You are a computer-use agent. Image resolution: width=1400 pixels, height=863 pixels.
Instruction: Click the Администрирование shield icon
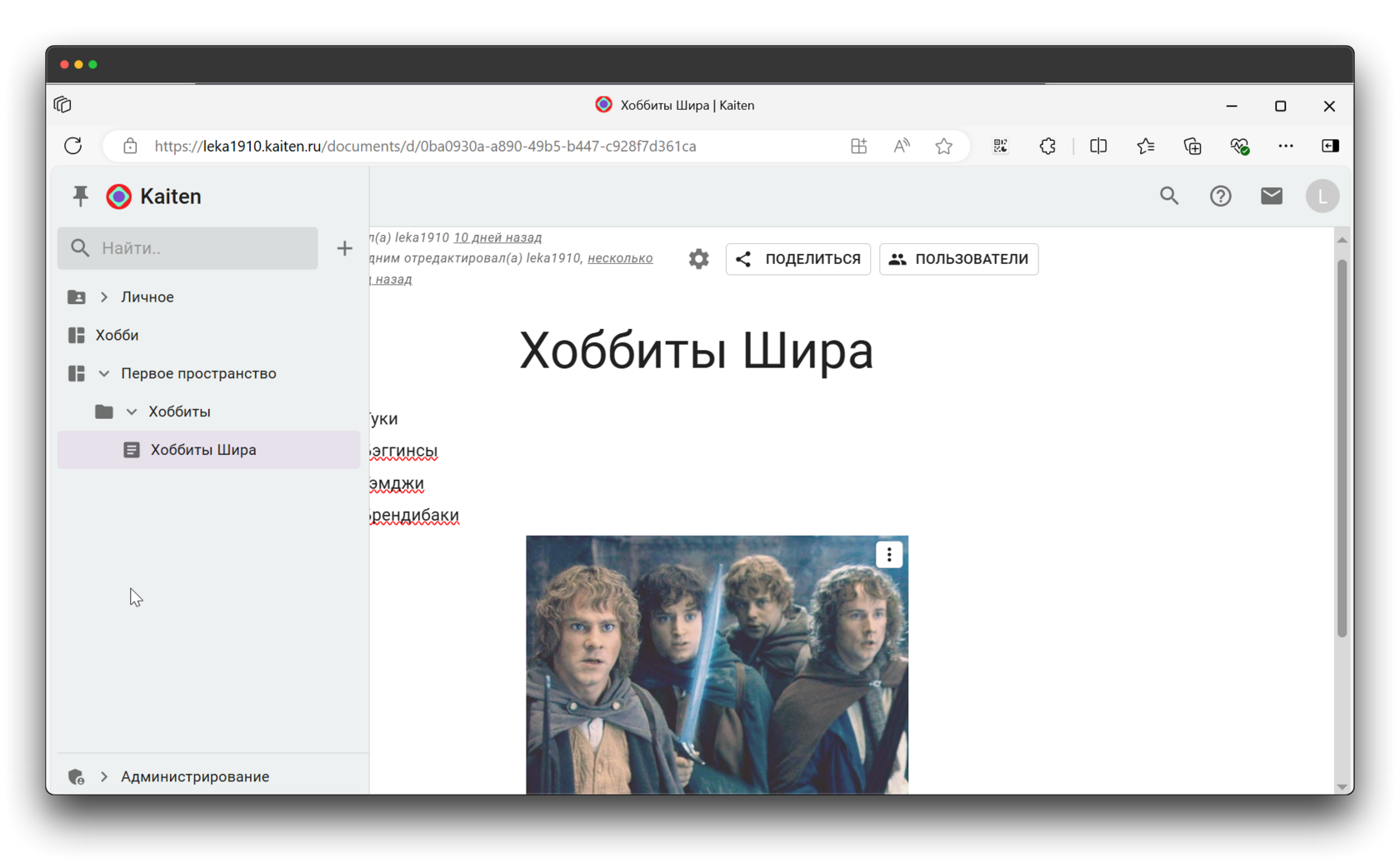pos(76,776)
